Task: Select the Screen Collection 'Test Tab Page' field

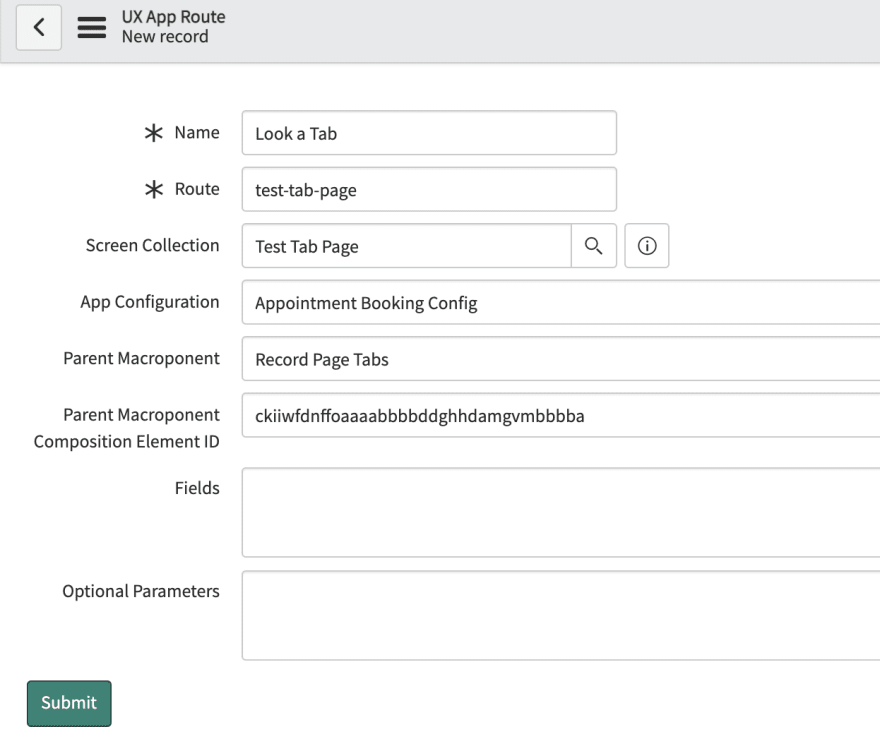Action: click(x=406, y=246)
